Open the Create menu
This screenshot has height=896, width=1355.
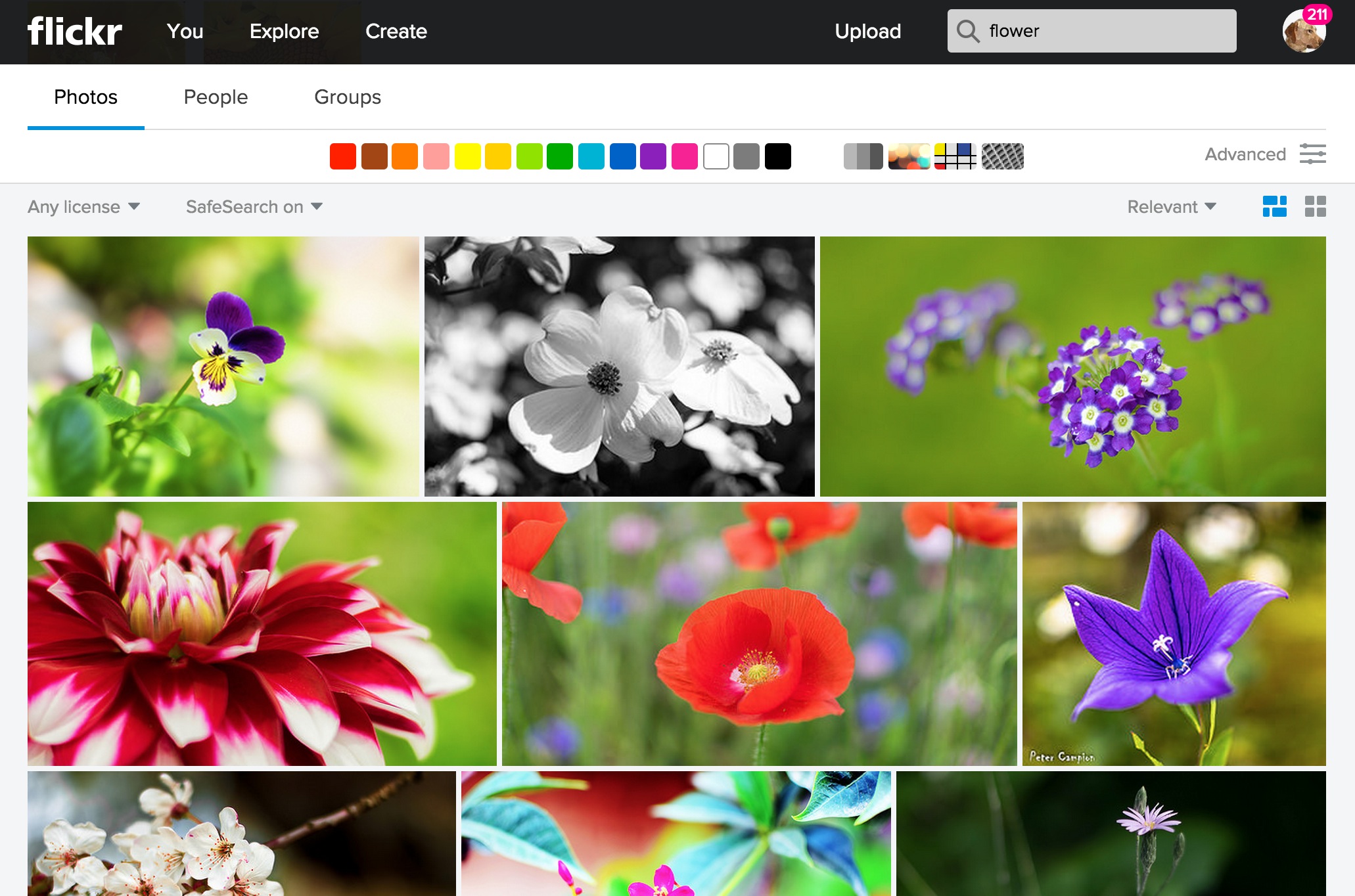(x=396, y=32)
